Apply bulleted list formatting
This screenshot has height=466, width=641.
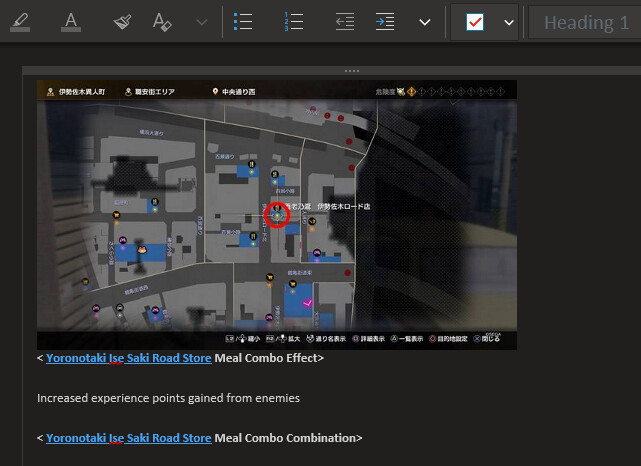point(243,22)
